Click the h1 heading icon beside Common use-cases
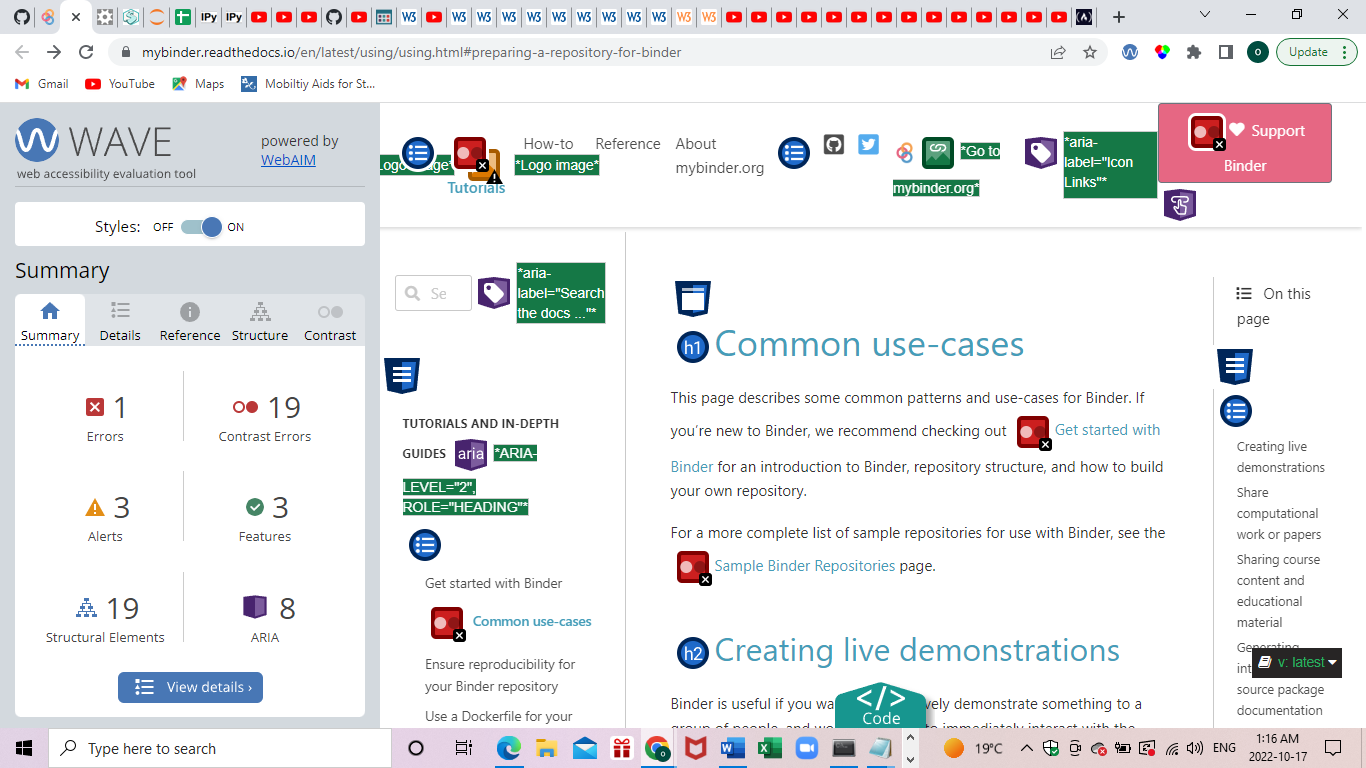The image size is (1366, 768). [x=693, y=345]
